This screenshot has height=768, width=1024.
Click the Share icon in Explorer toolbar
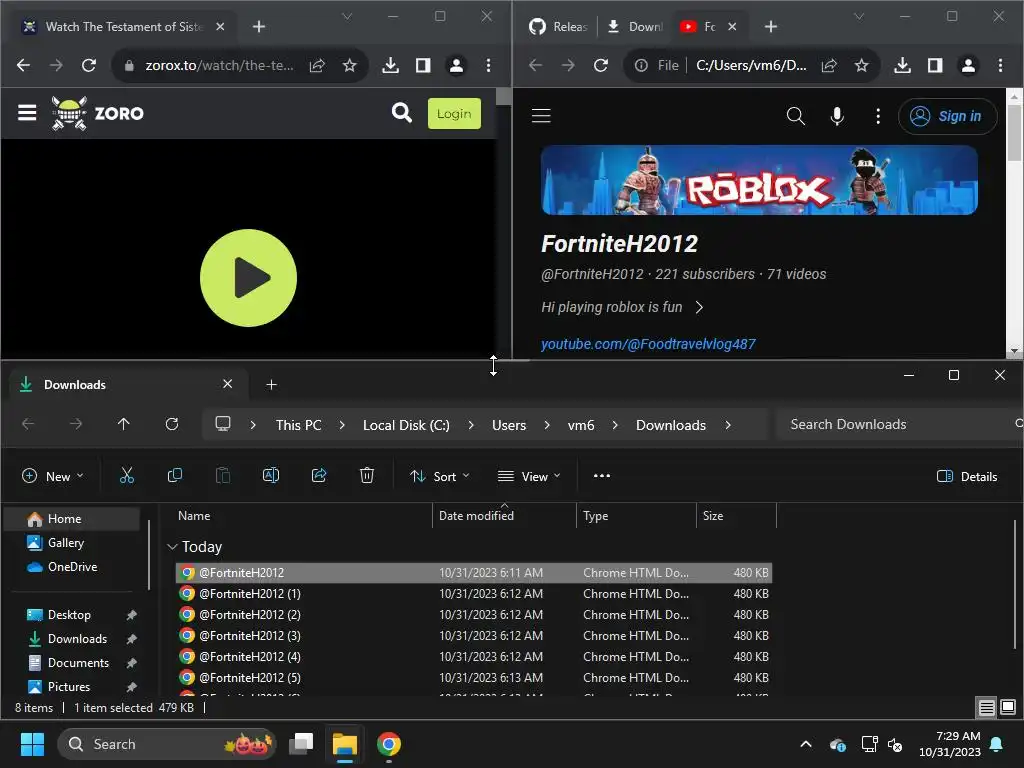click(319, 475)
